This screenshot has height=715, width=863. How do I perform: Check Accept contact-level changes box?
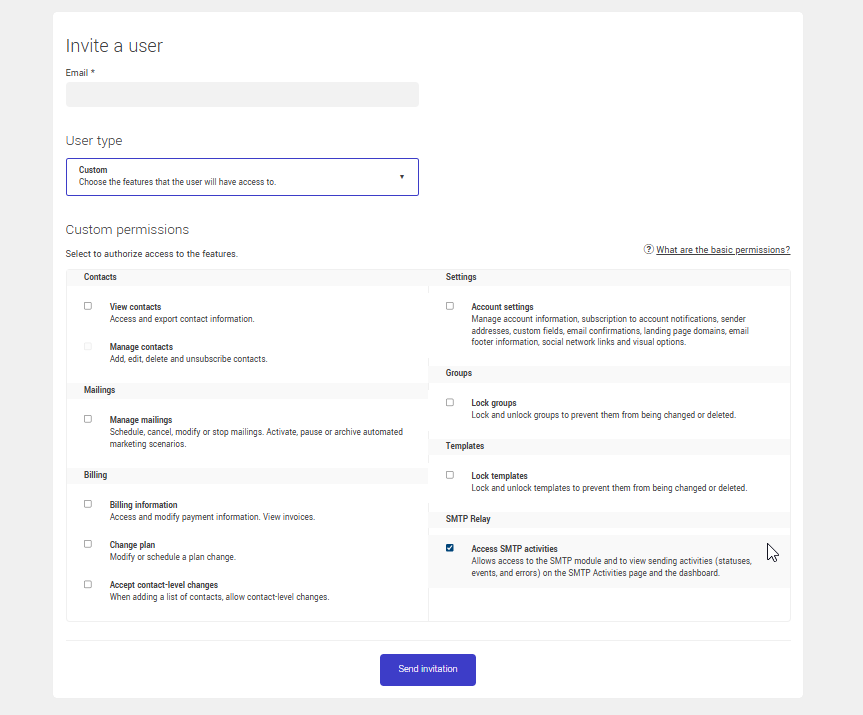(88, 584)
